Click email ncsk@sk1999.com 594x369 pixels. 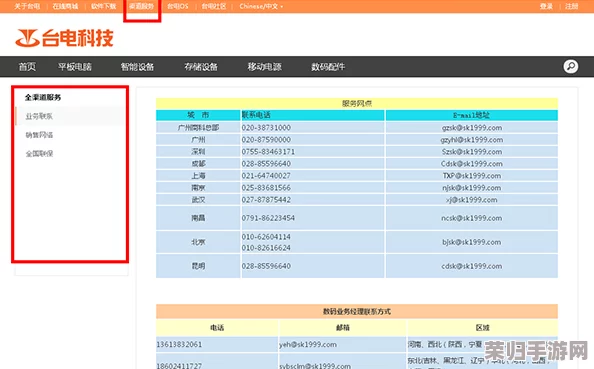472,218
